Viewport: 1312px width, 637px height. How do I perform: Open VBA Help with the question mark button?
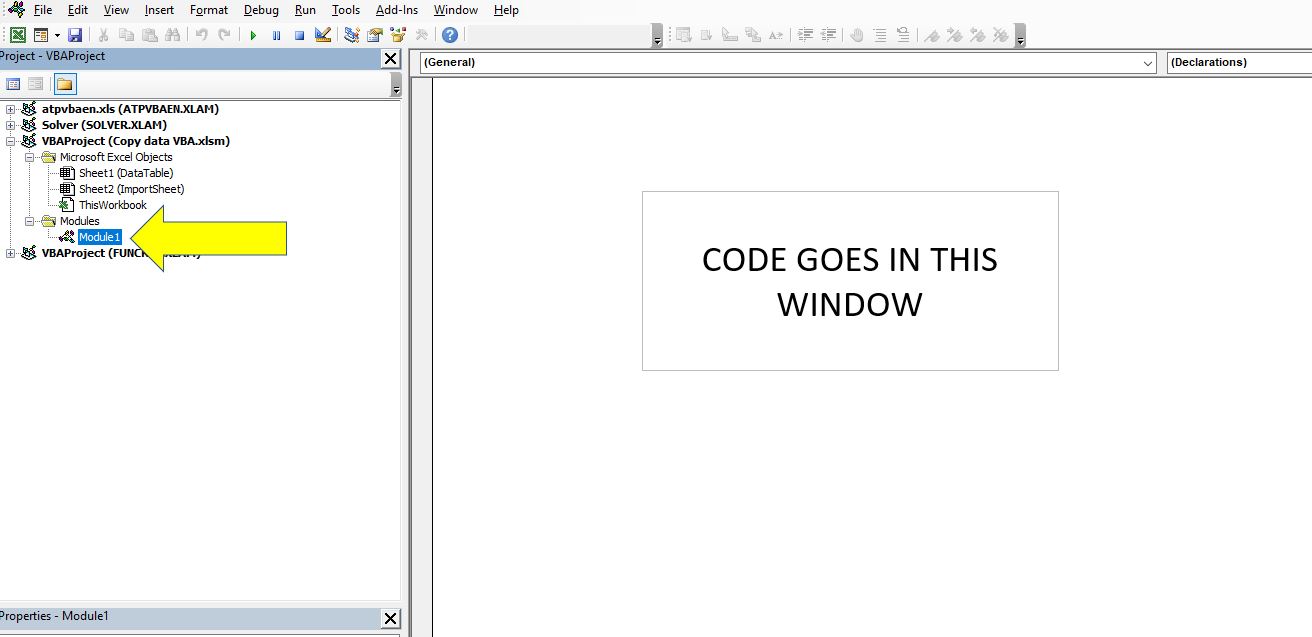pos(449,34)
